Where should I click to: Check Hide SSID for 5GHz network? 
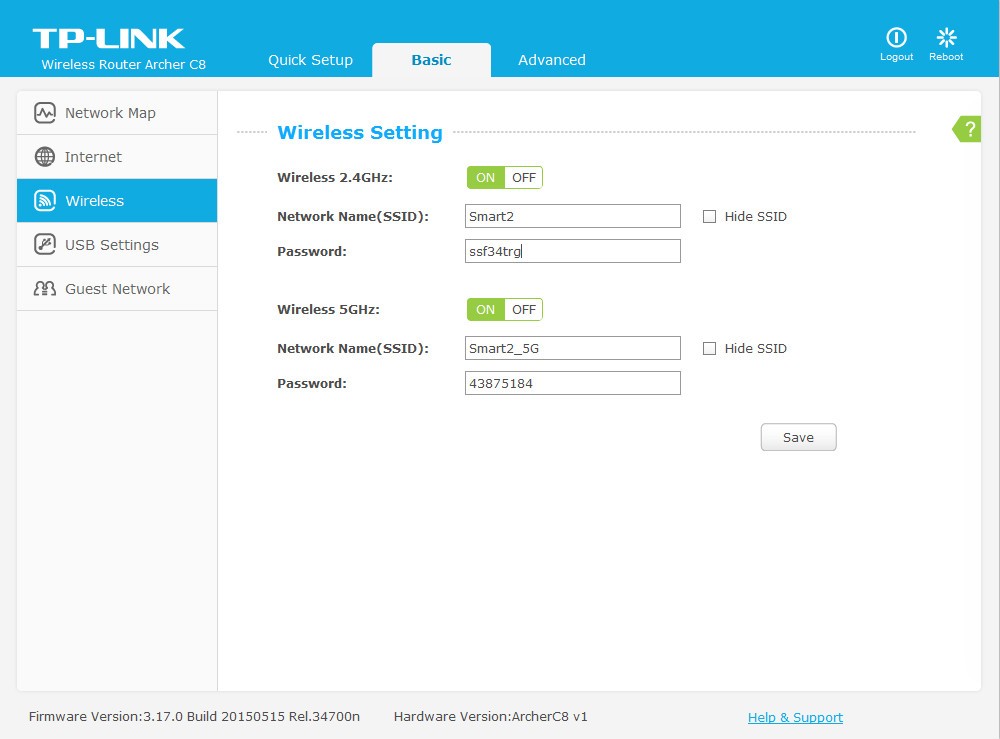pos(709,349)
